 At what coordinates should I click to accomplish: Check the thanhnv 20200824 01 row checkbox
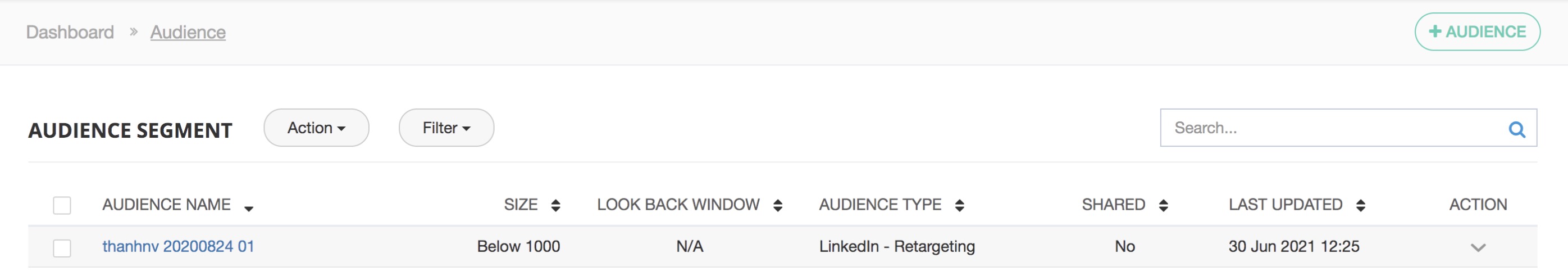pyautogui.click(x=62, y=248)
